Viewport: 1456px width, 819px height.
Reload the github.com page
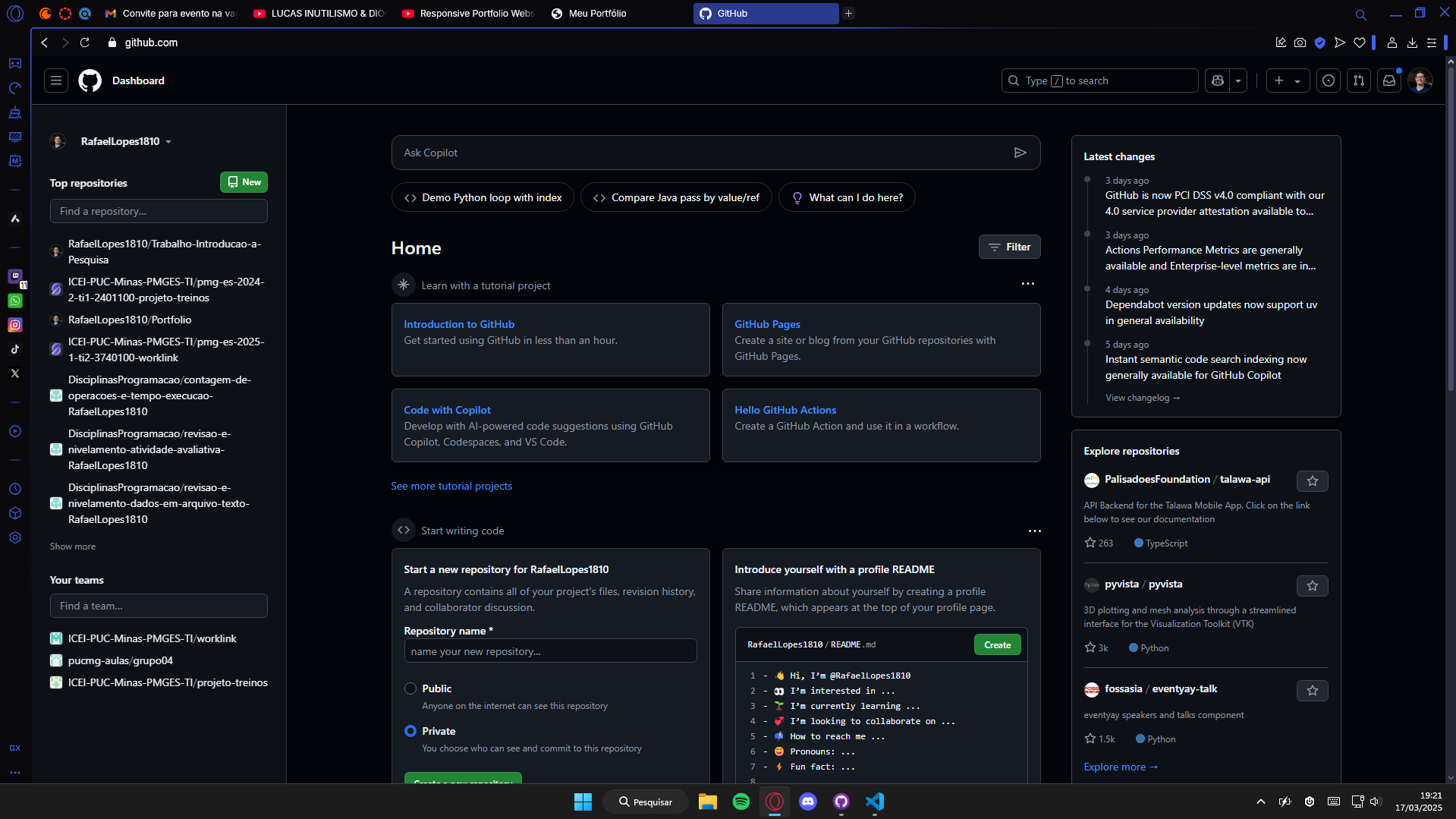click(x=85, y=43)
